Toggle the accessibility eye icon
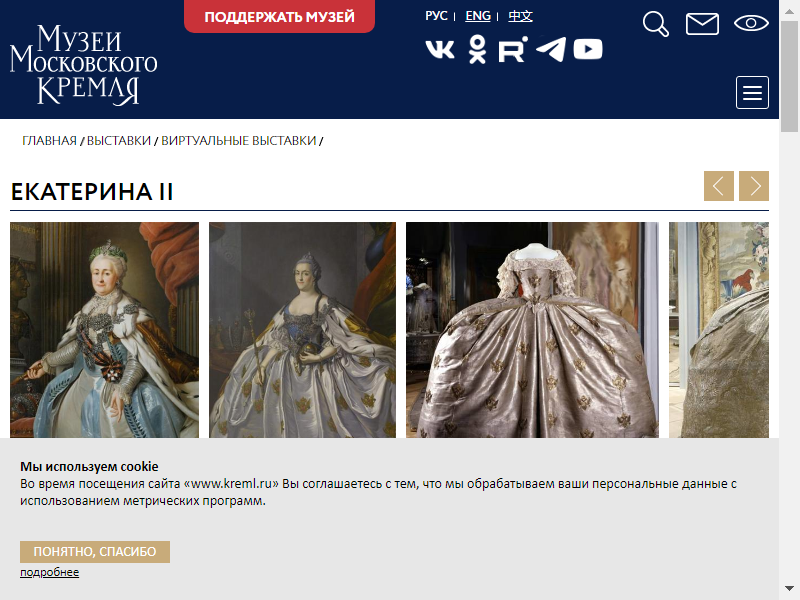Image resolution: width=800 pixels, height=600 pixels. click(751, 23)
